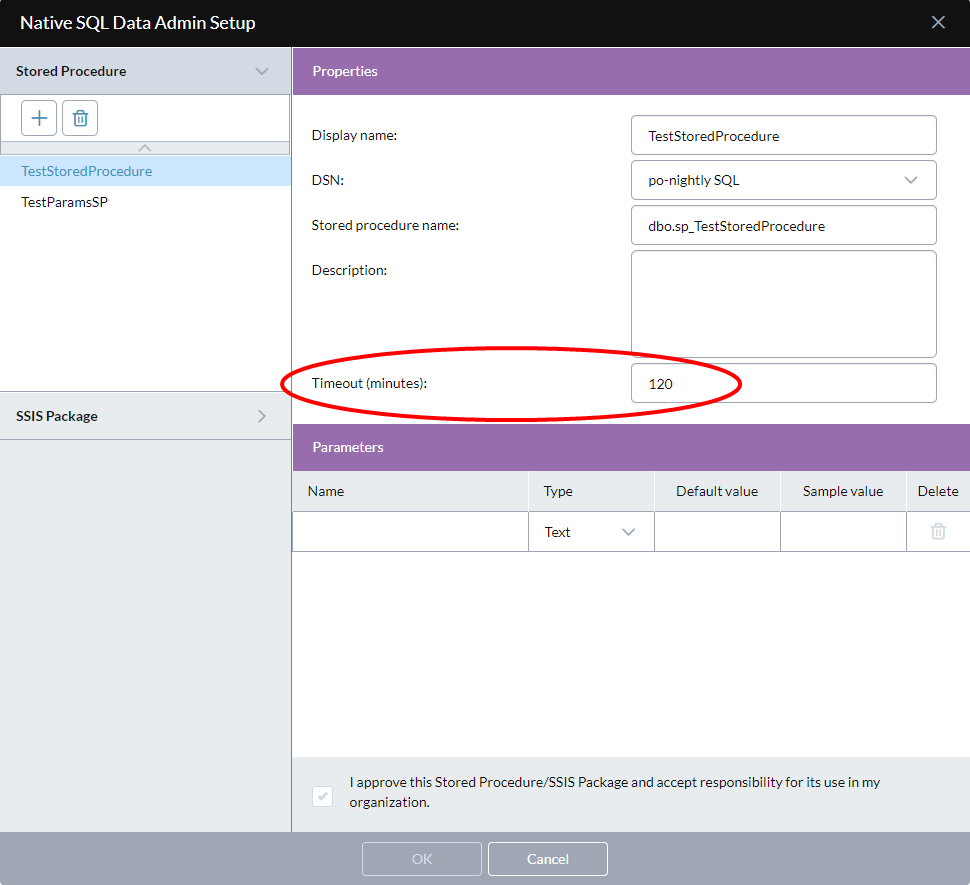Delete the parameter row
The height and width of the screenshot is (885, 970).
[x=938, y=531]
